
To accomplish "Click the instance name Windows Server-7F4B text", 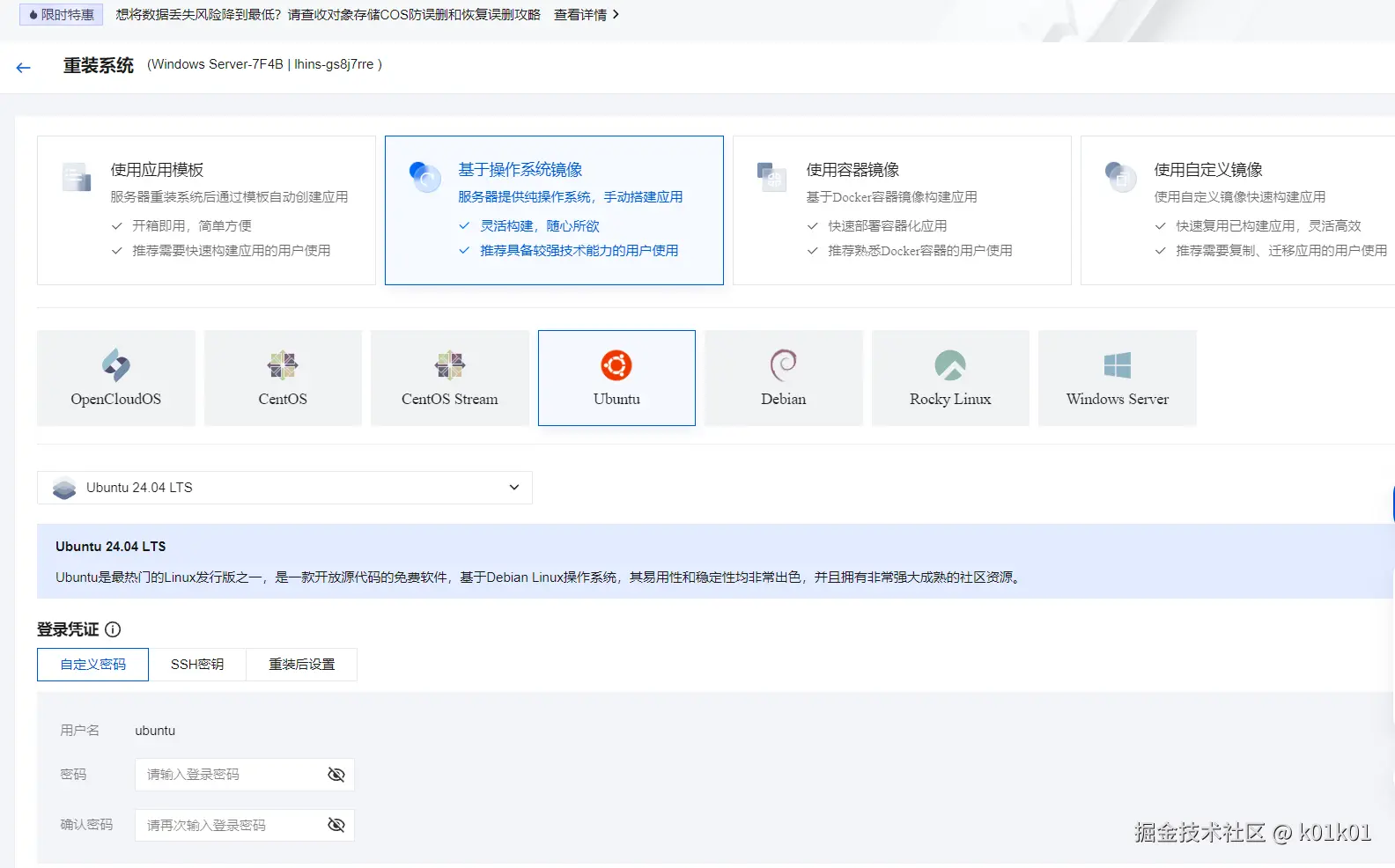I will 218,64.
